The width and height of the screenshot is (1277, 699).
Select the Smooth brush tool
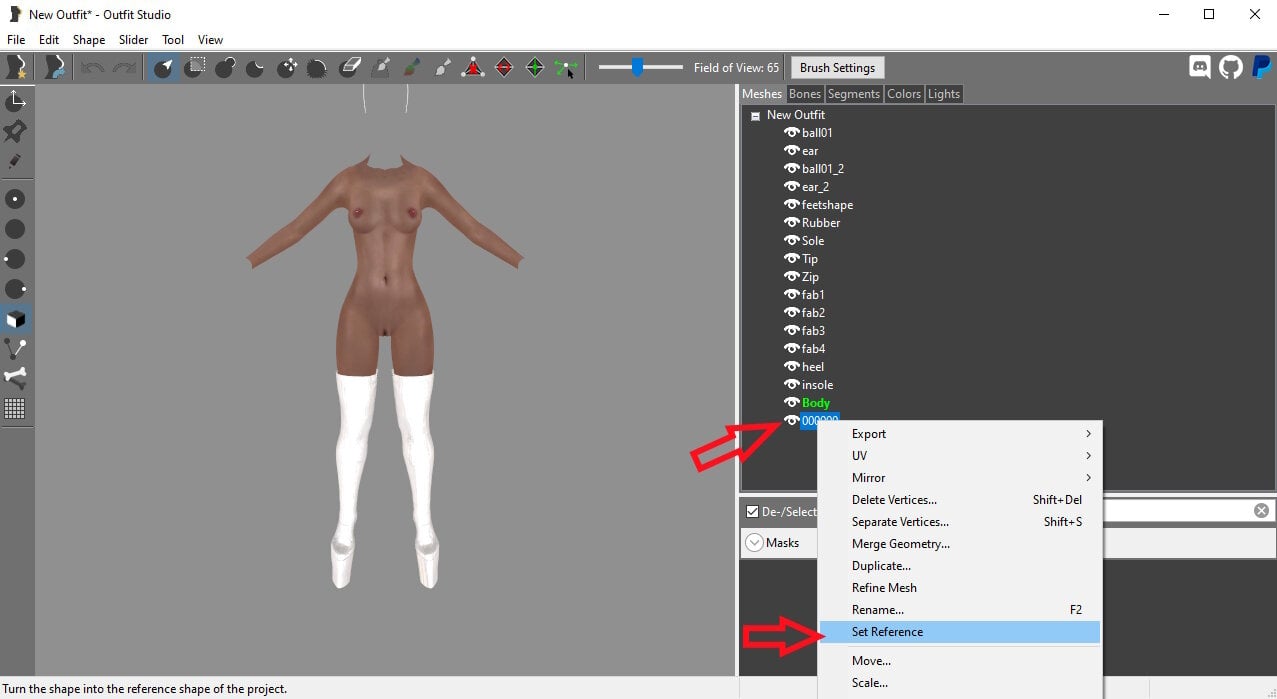[317, 68]
